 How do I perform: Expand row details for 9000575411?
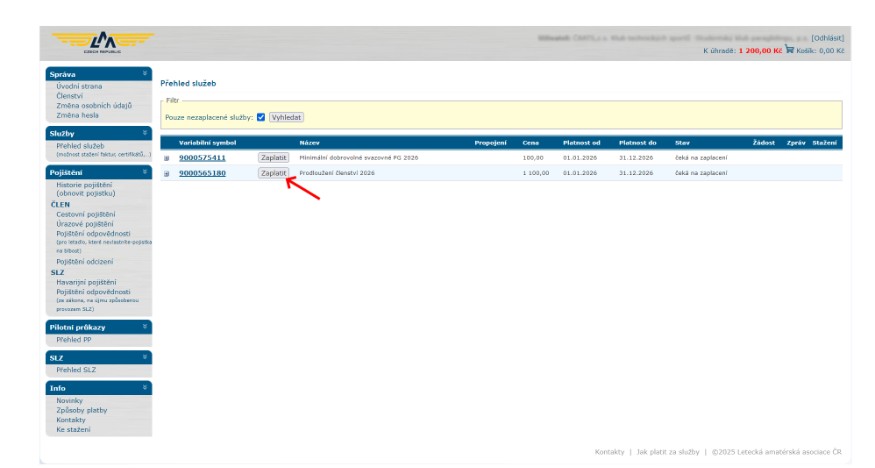pos(167,158)
